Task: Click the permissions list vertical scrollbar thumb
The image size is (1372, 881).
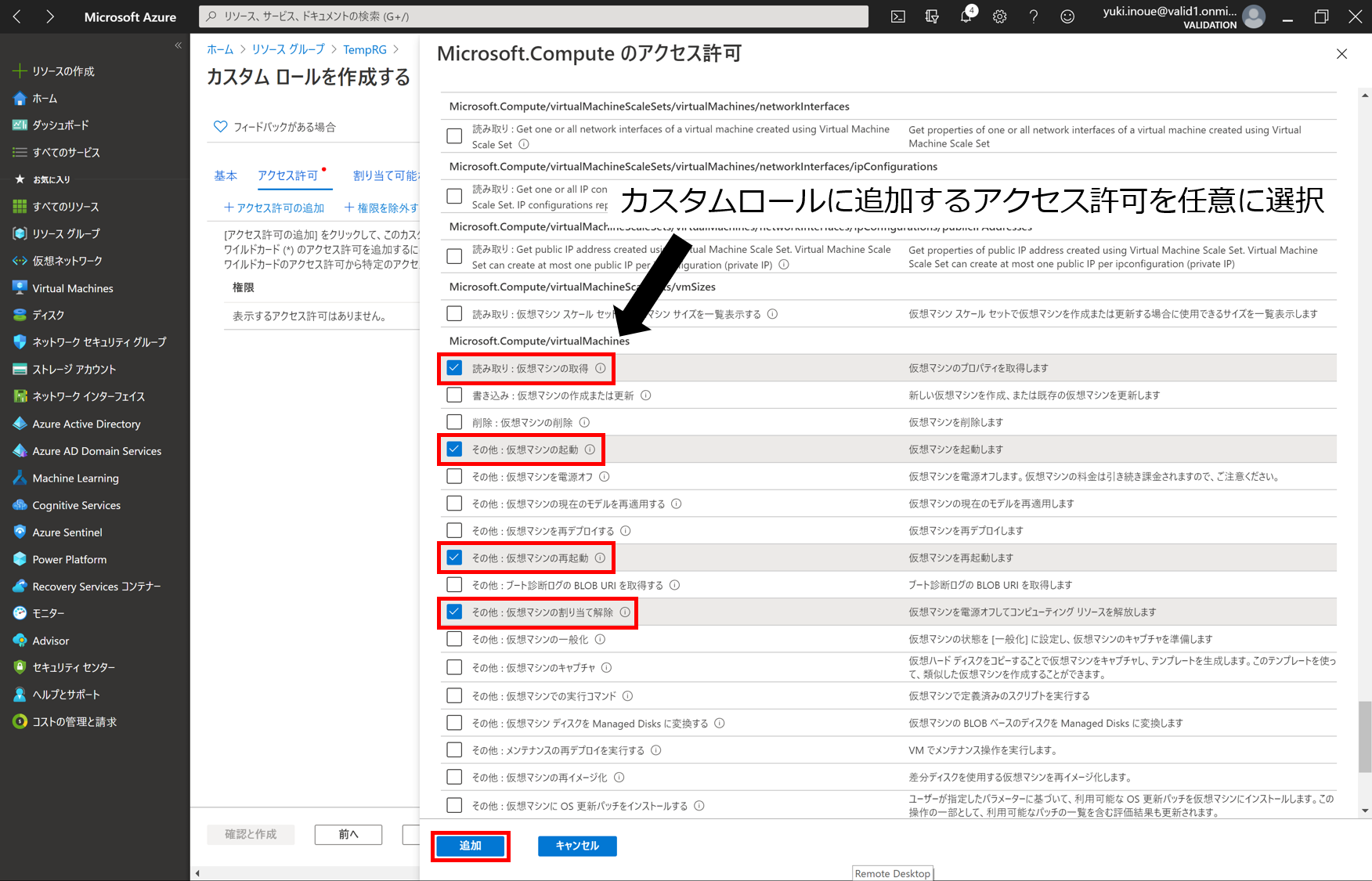Action: [x=1365, y=738]
